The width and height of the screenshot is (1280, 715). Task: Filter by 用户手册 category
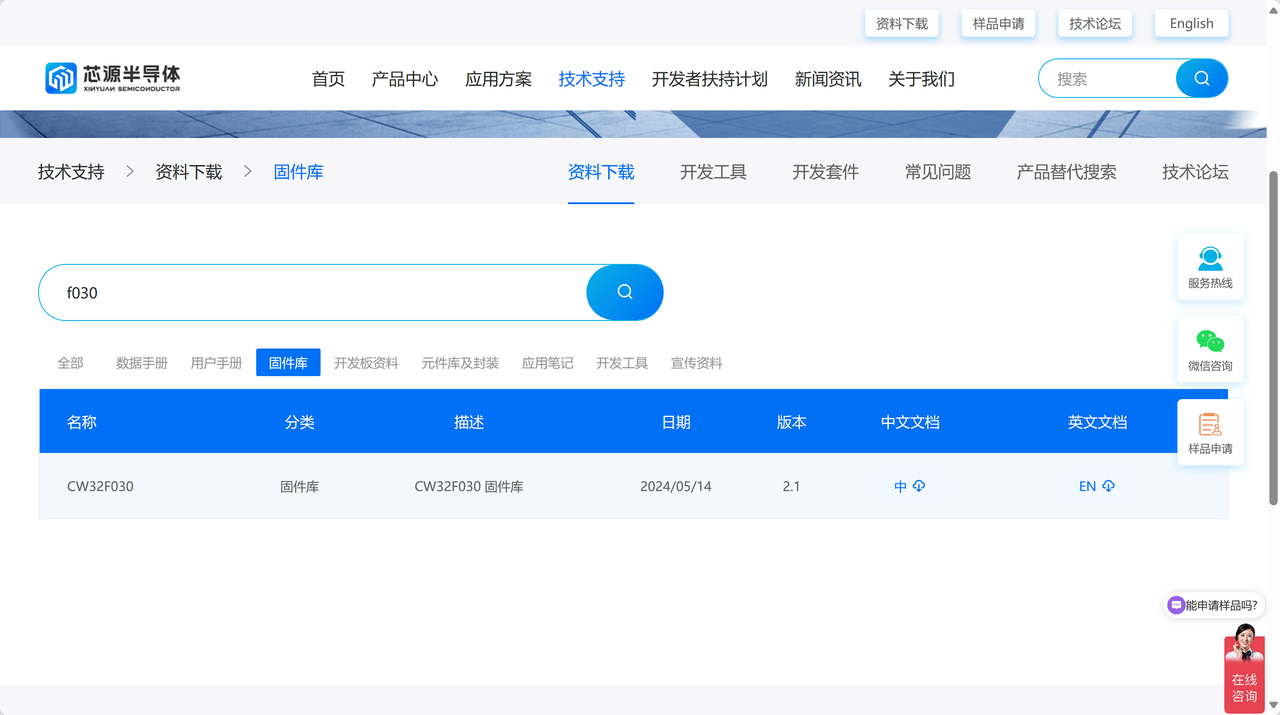[x=217, y=363]
